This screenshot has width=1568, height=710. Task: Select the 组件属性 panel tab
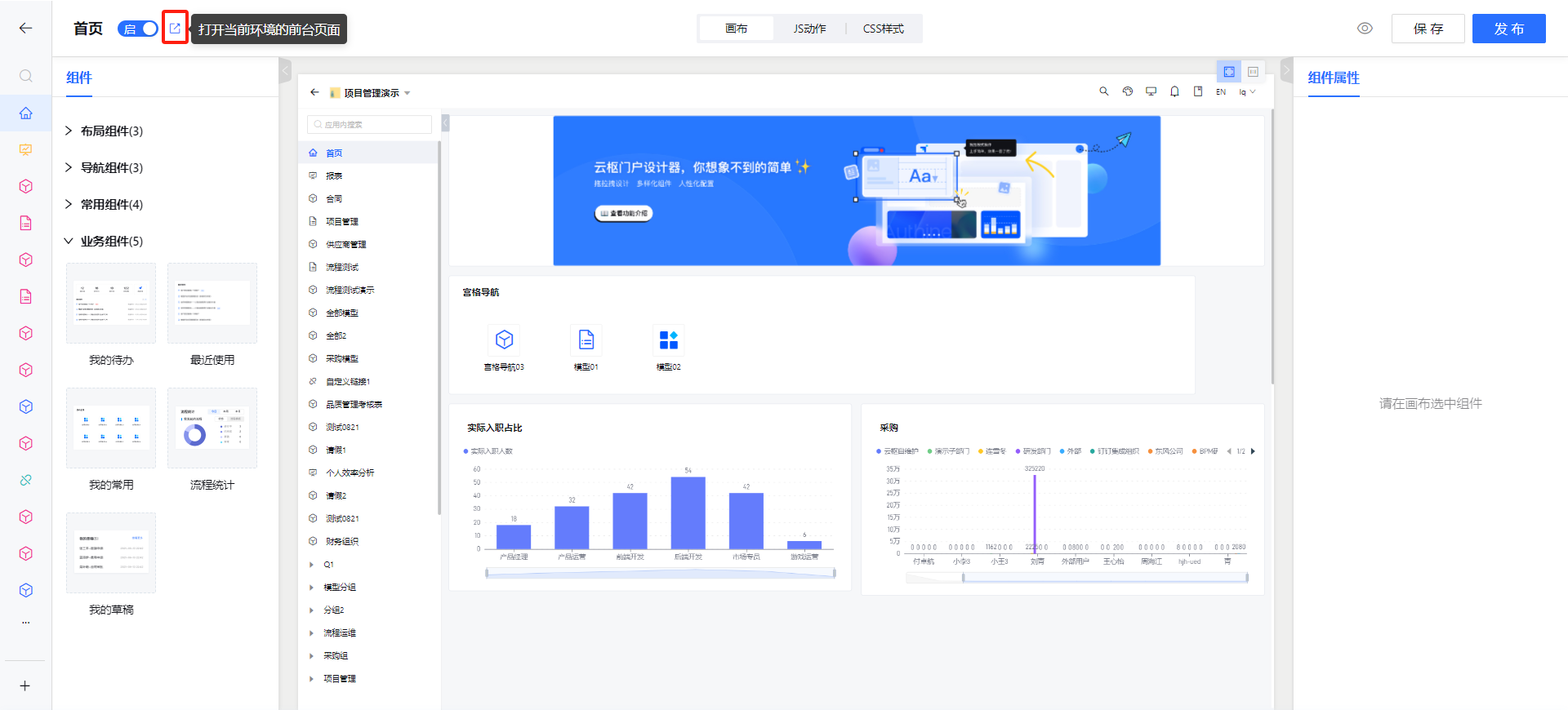[1334, 78]
